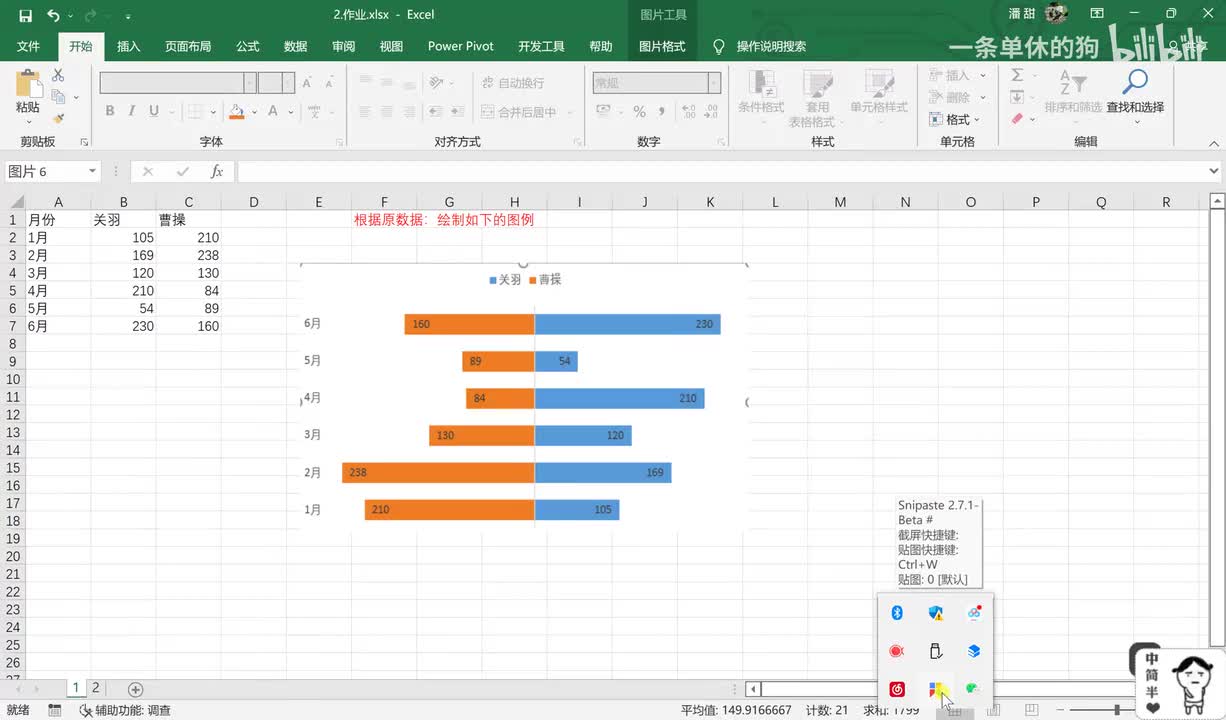
Task: Click horizontal scrollbar left arrow
Action: (x=753, y=689)
